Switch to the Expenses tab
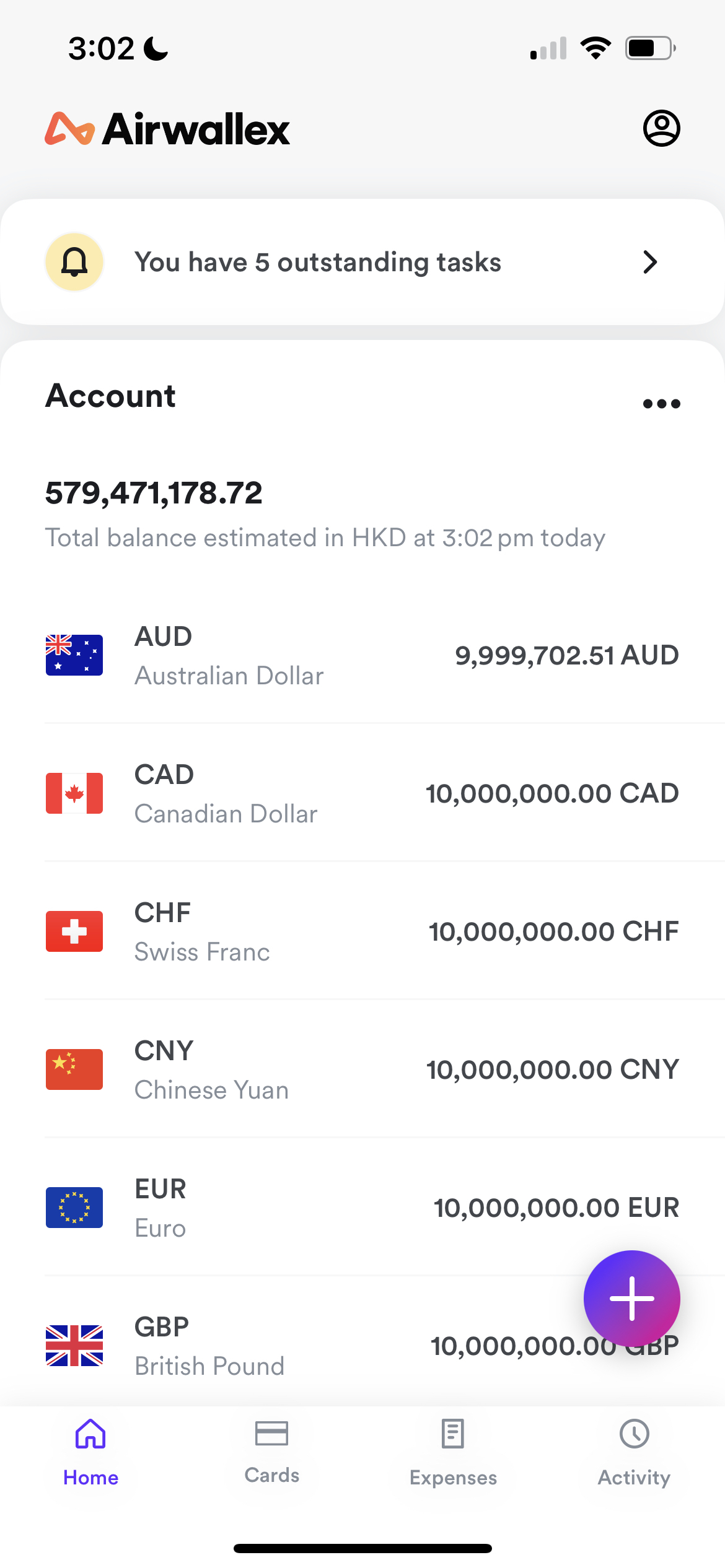 tap(453, 1451)
